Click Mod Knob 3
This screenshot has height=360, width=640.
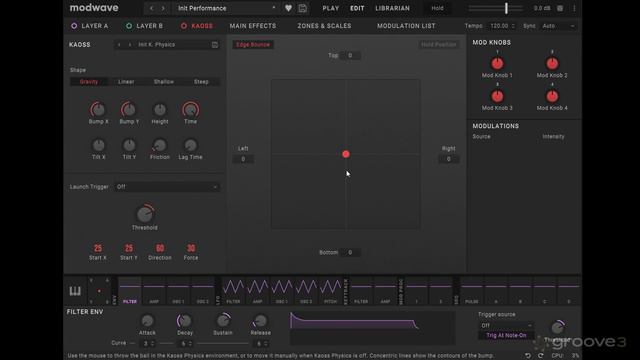coord(497,96)
